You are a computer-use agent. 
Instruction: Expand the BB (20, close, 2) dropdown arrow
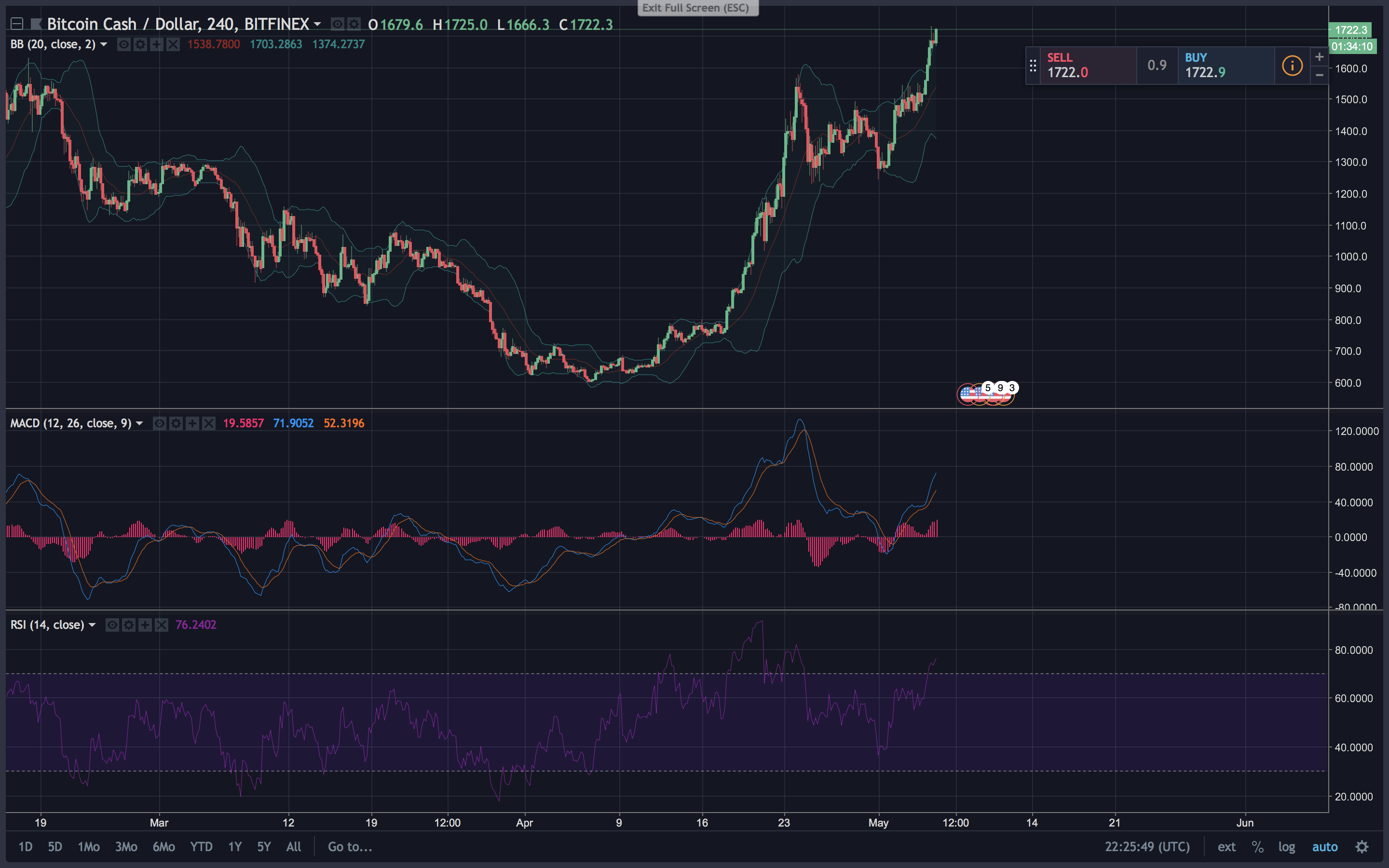[x=104, y=44]
